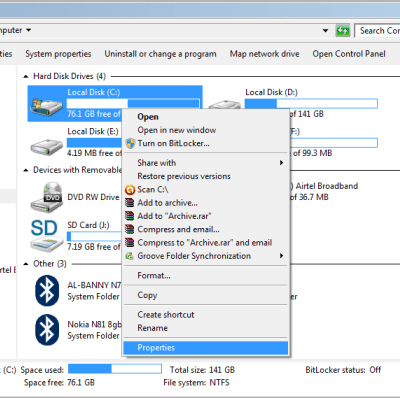400x398 pixels.
Task: Click the Local Disk (C:) drive icon
Action: coord(46,107)
